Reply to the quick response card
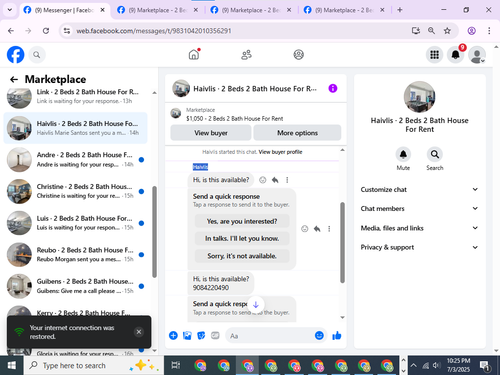500x375 pixels. point(317,229)
